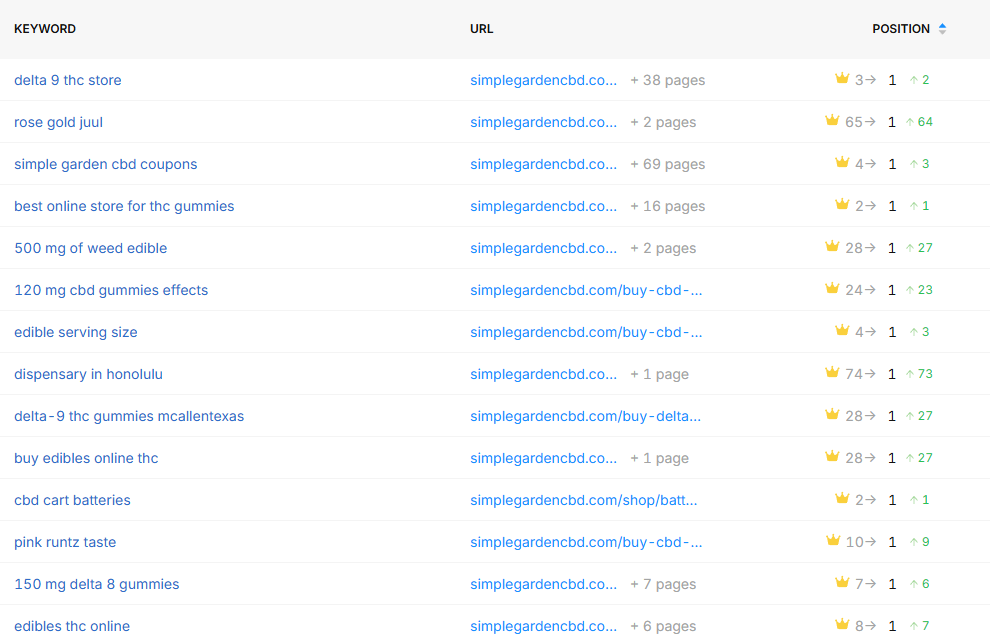Open the 'pink runtz taste' keyword
The height and width of the screenshot is (644, 990).
[x=65, y=542]
